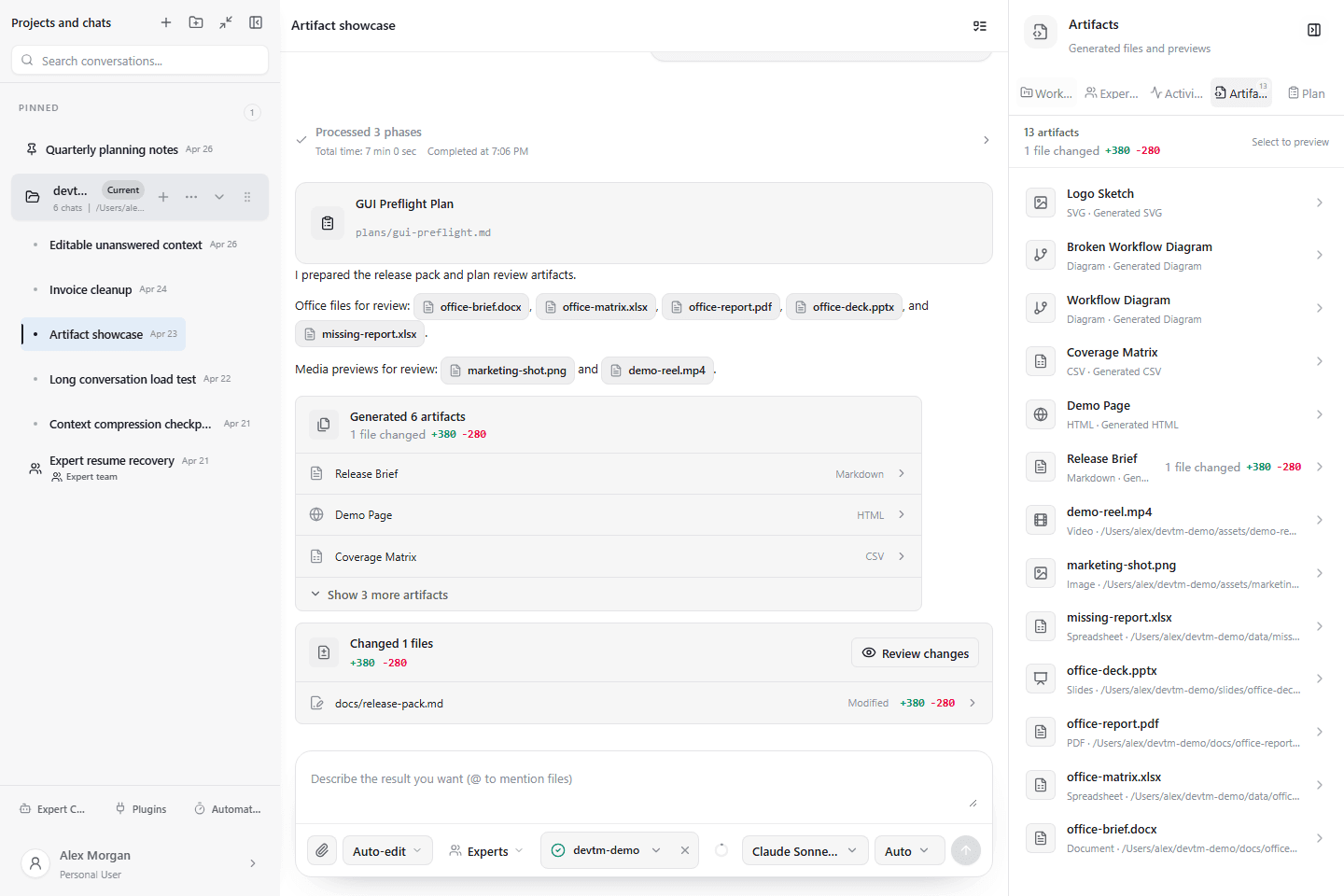Open Alex Morgan account menu

coord(140,863)
